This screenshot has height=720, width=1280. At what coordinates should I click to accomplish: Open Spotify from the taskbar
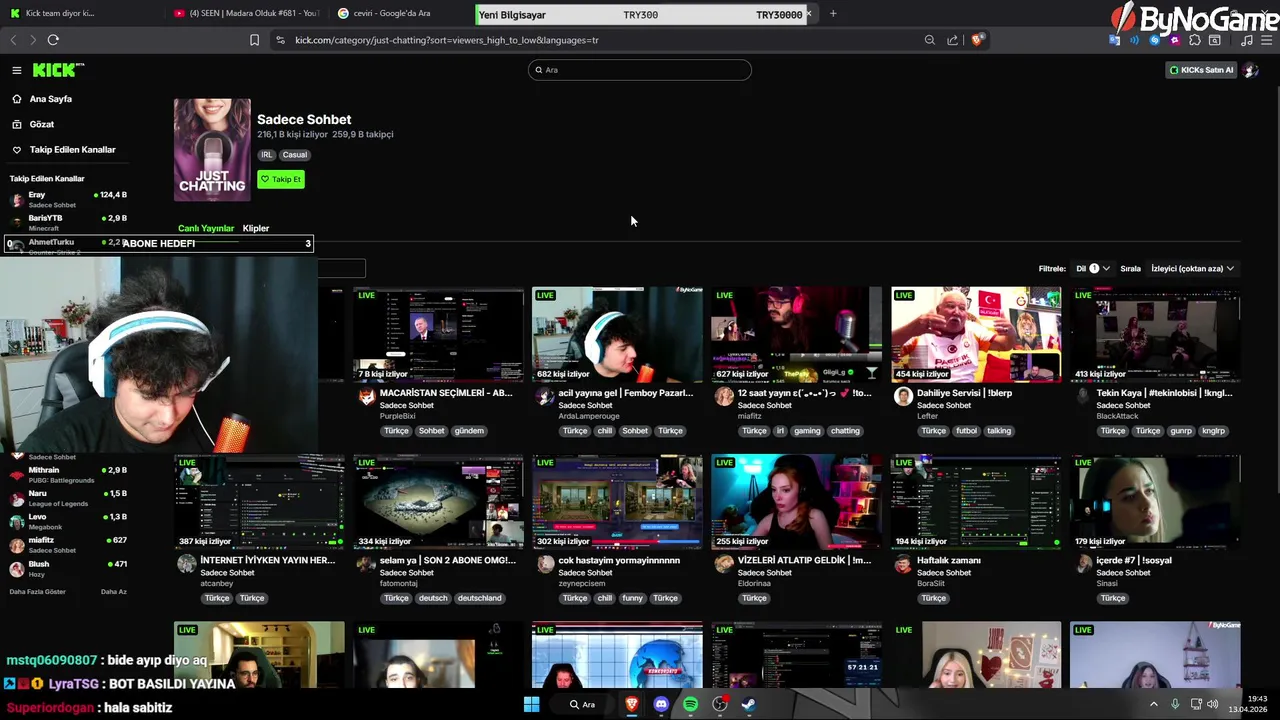point(690,704)
